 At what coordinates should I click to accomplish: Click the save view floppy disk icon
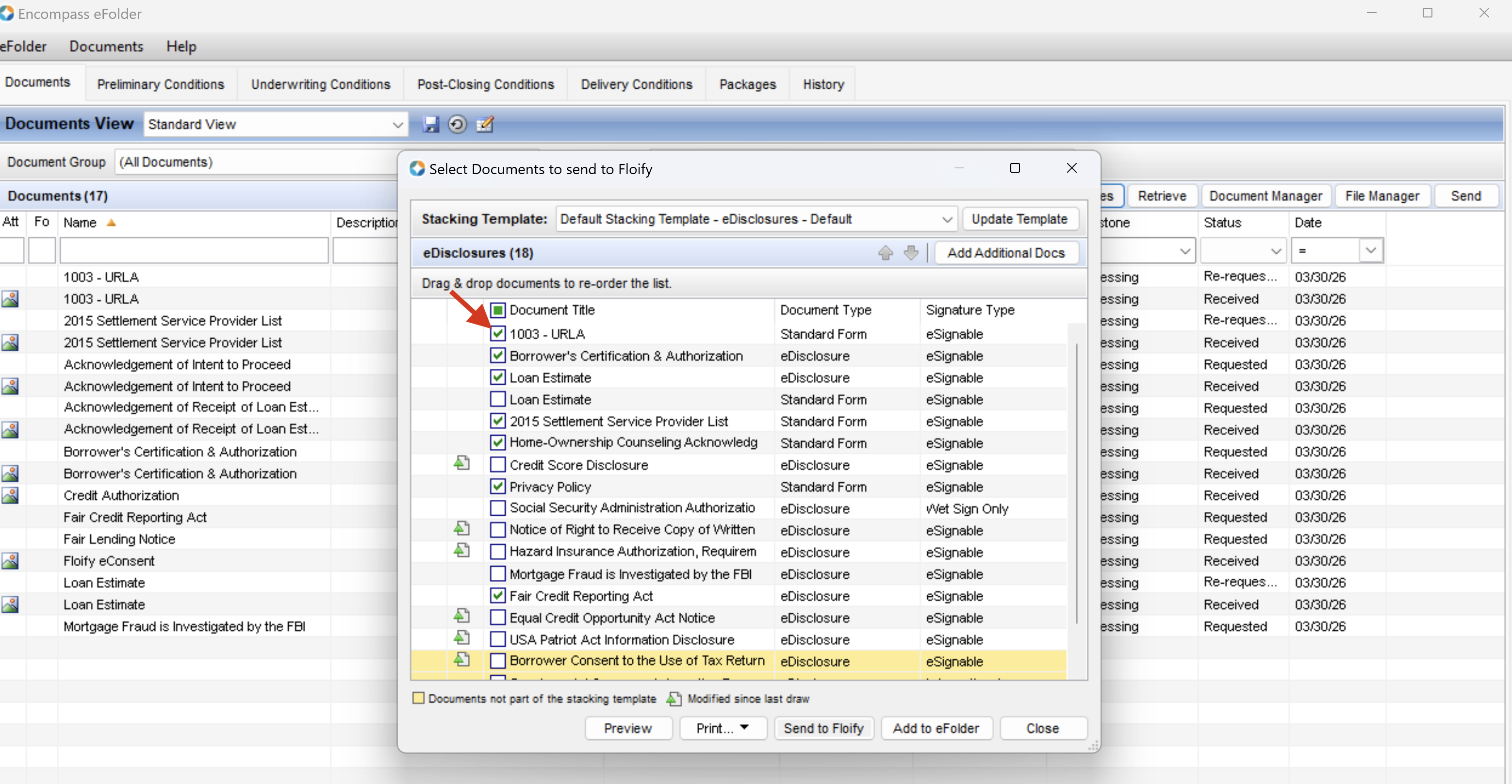[430, 124]
